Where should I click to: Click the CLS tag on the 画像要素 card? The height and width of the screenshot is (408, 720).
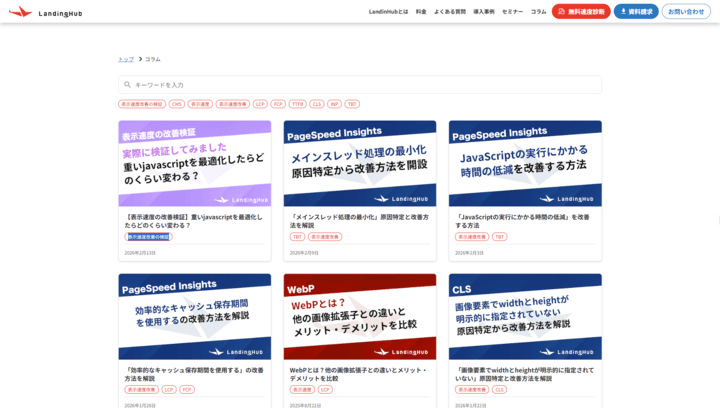click(x=500, y=390)
